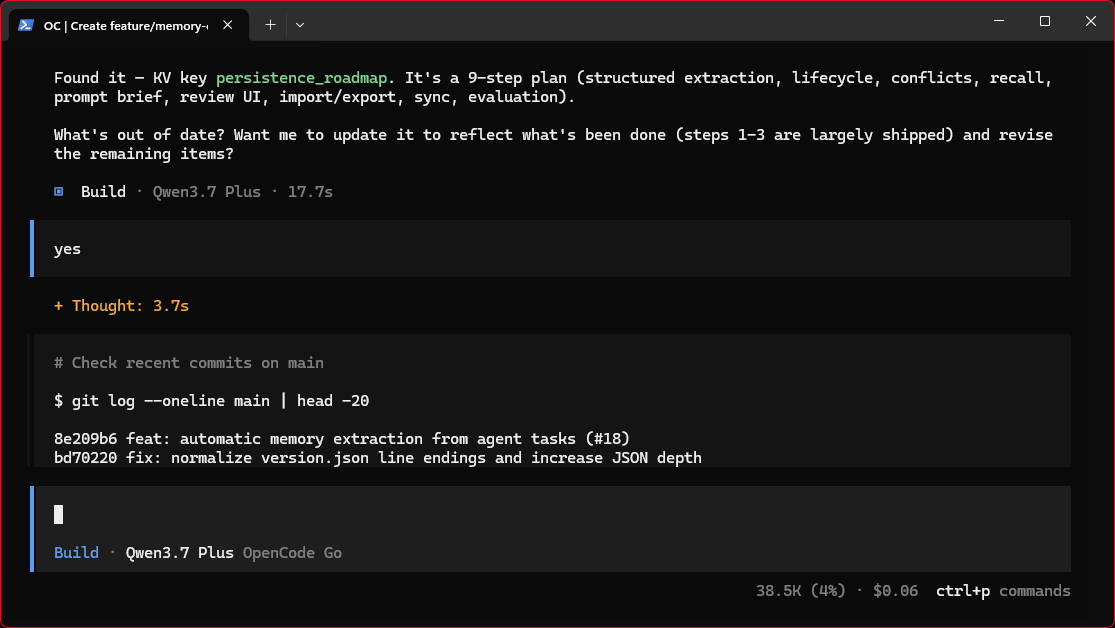Click the green persistence_roadmap key text

pyautogui.click(x=302, y=78)
